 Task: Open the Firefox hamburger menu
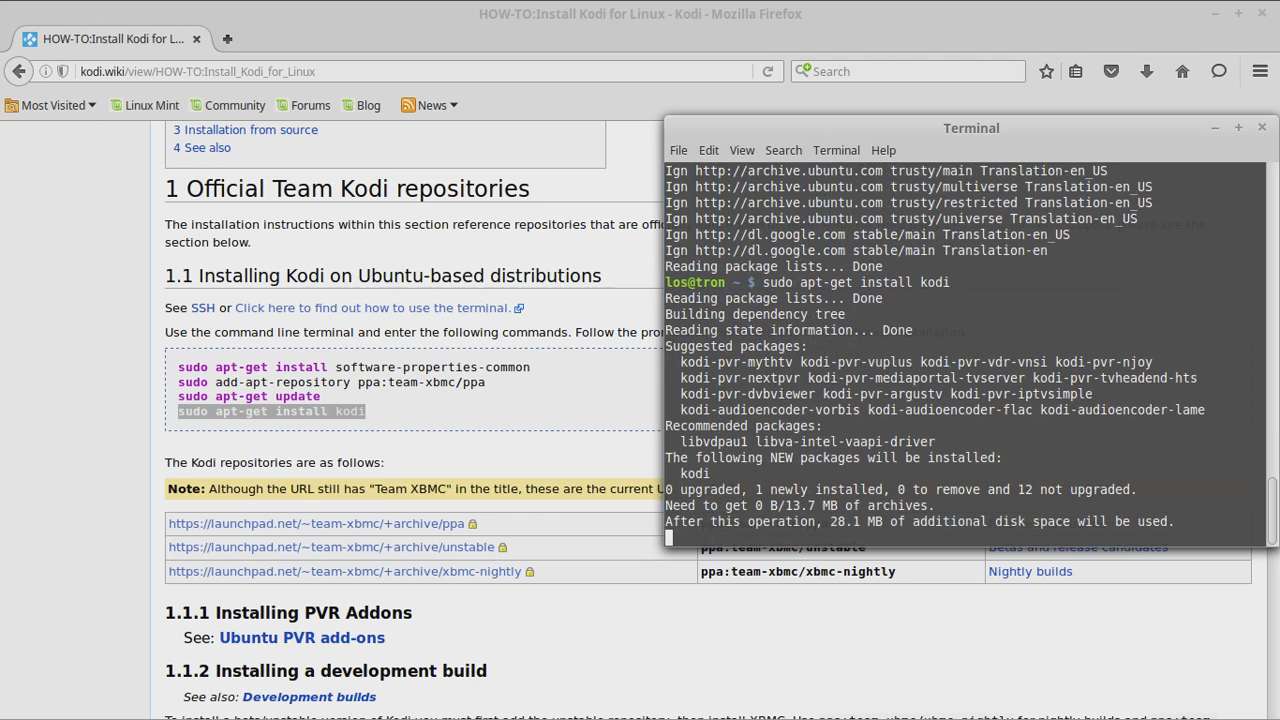click(1260, 71)
